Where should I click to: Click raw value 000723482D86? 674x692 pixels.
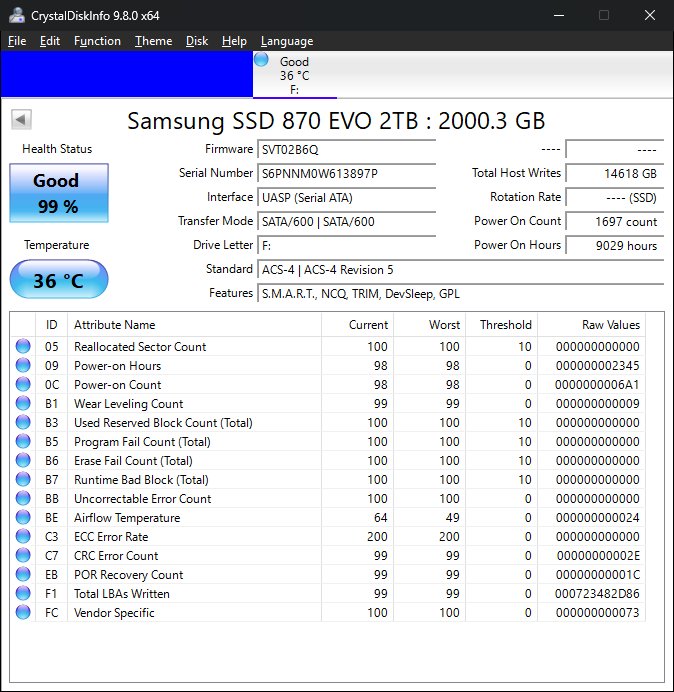point(597,594)
